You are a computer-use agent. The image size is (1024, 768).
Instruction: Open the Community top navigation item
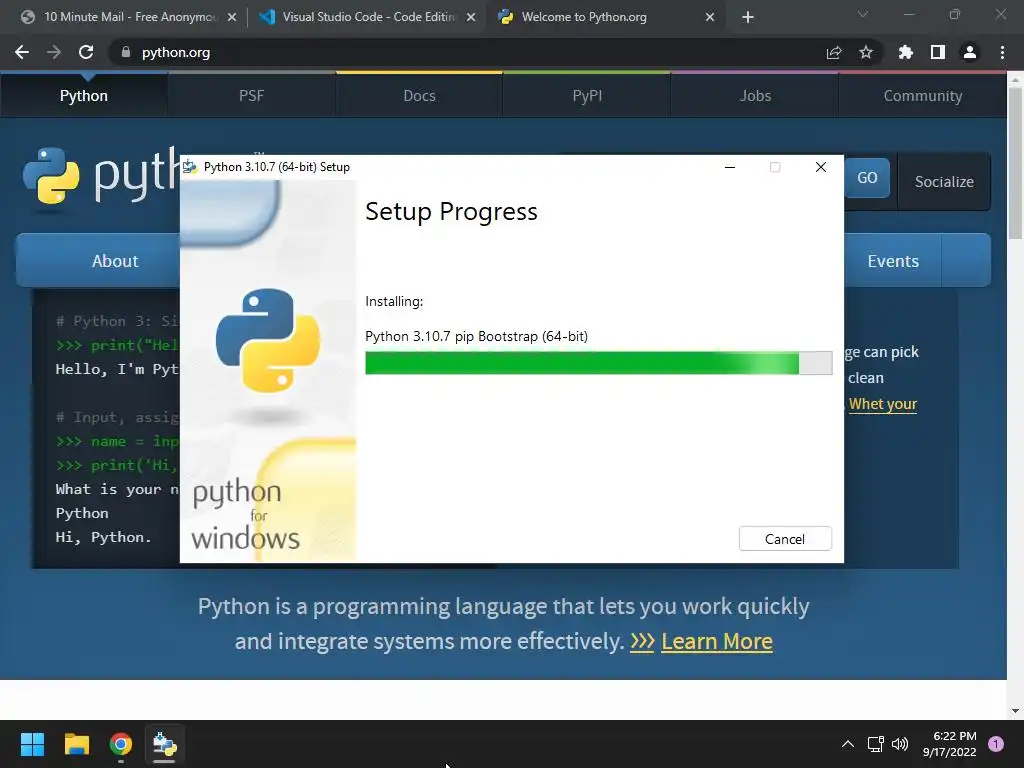coord(923,95)
